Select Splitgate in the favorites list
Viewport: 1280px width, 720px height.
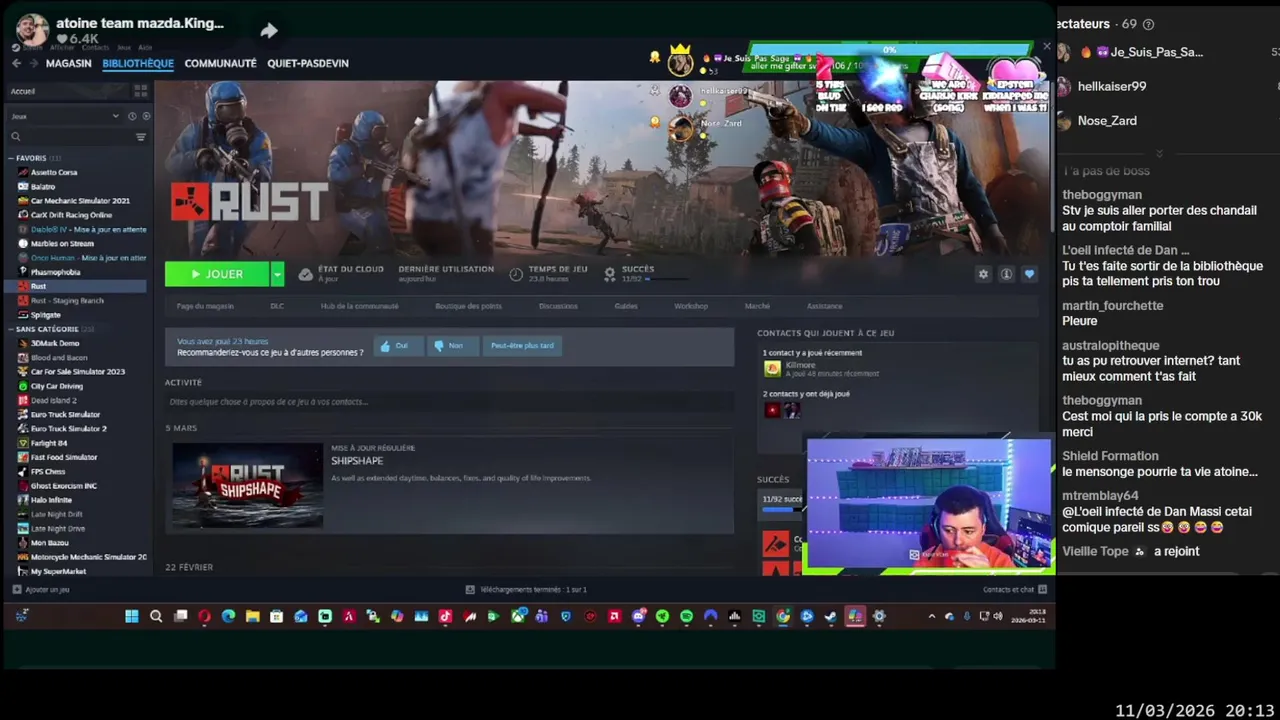click(45, 315)
